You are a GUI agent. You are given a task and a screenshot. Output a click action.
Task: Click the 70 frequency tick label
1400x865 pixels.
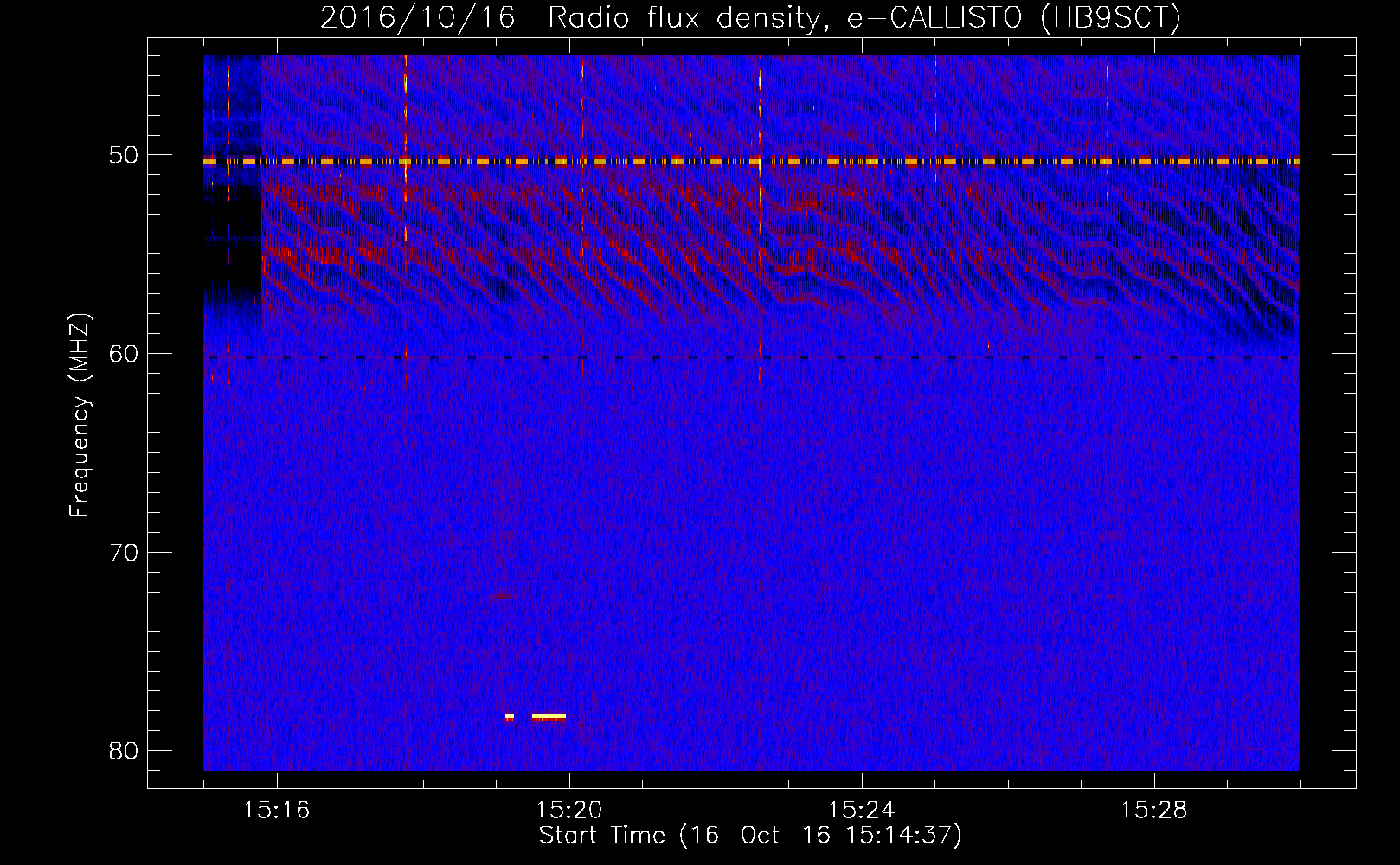[x=125, y=552]
